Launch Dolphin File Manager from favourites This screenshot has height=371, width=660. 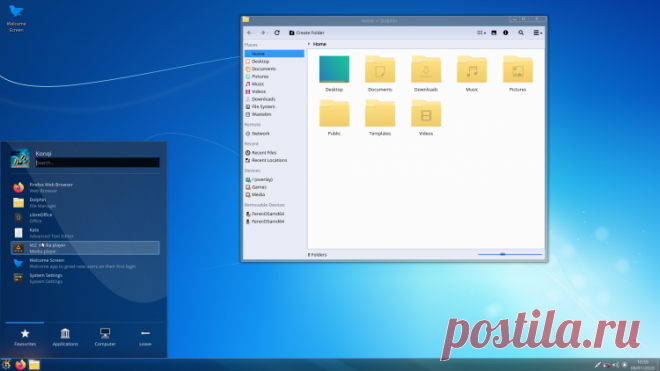(85, 203)
